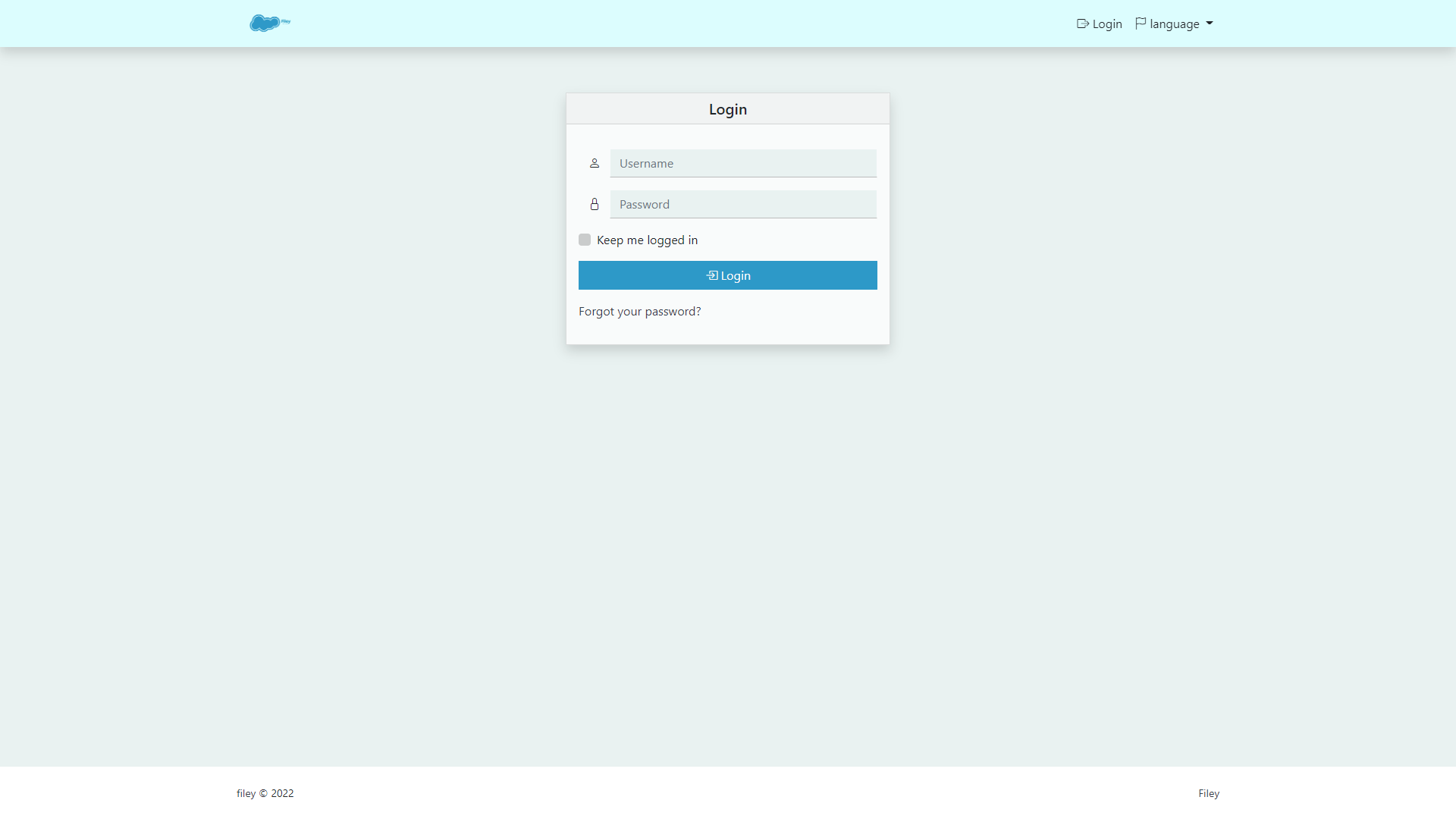1456x819 pixels.
Task: Click the Filey link in footer
Action: pyautogui.click(x=1209, y=793)
